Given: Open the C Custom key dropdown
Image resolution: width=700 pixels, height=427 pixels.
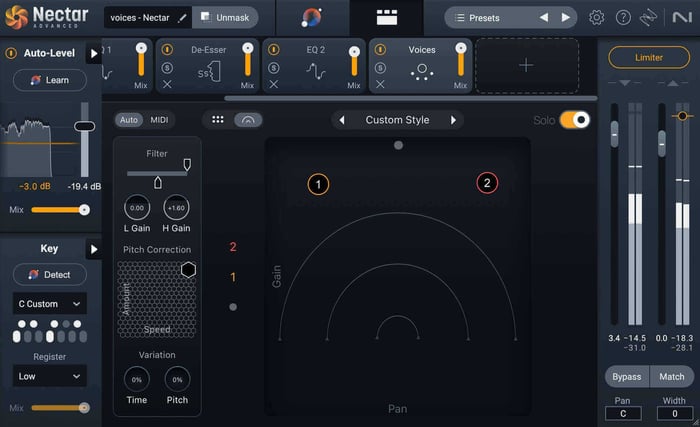Looking at the screenshot, I should [x=50, y=304].
